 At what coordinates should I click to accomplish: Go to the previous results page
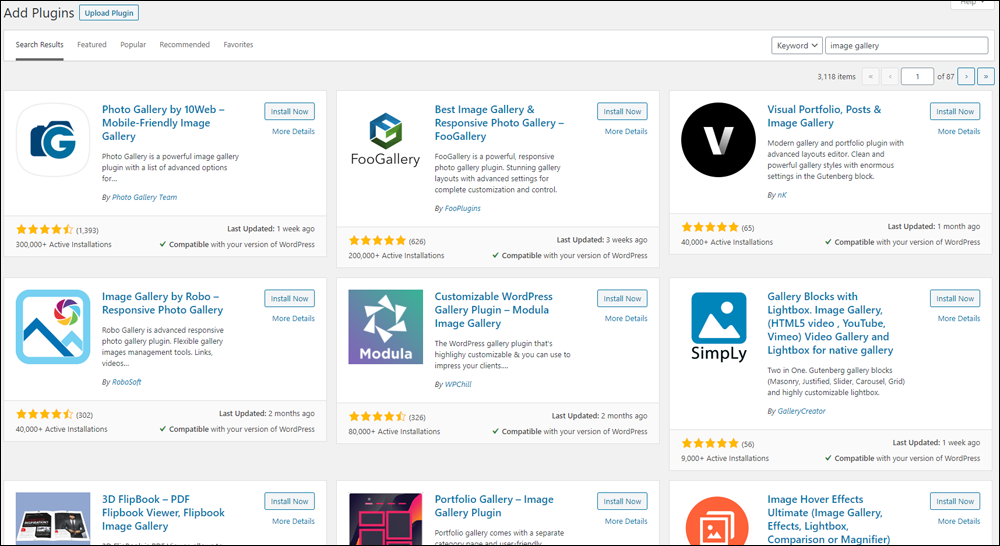[890, 77]
